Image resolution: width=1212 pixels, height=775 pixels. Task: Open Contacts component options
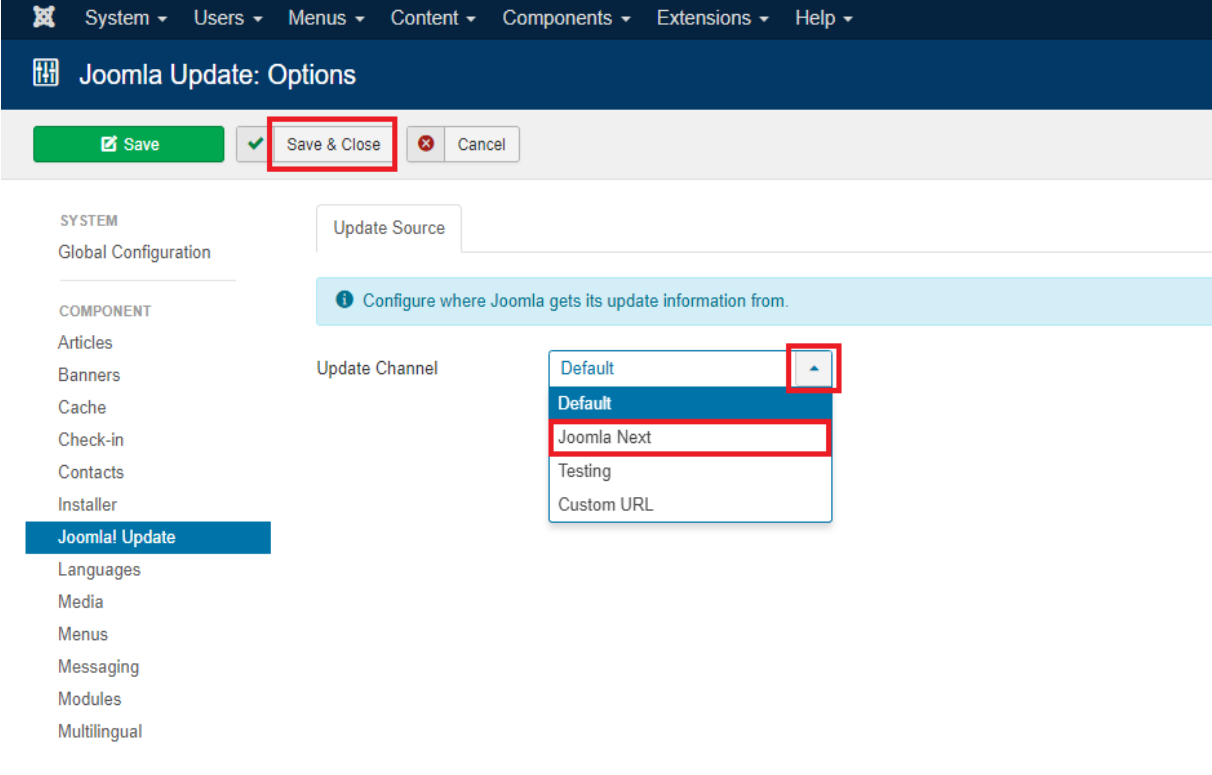coord(91,472)
